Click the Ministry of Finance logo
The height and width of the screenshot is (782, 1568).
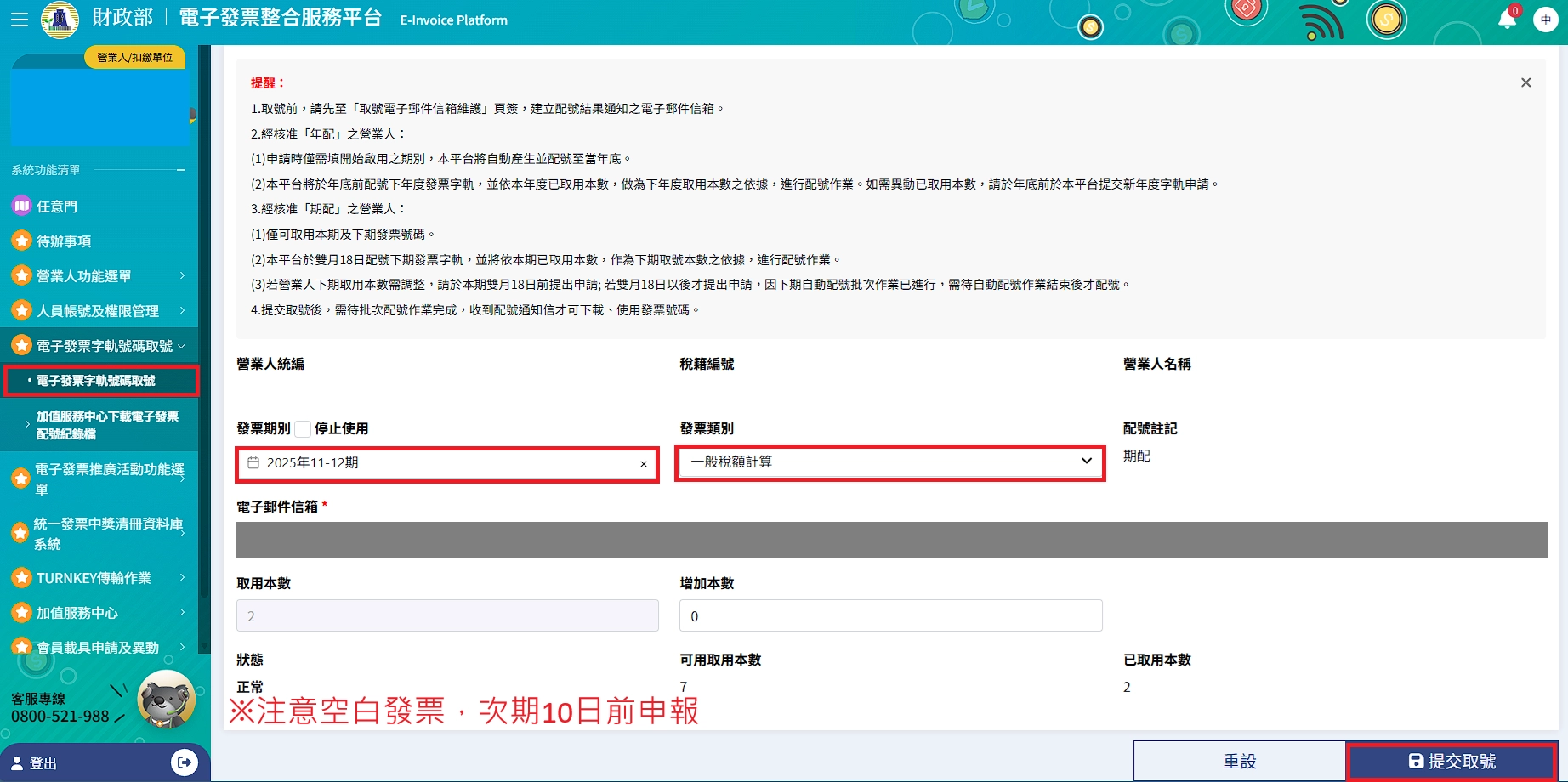point(60,20)
